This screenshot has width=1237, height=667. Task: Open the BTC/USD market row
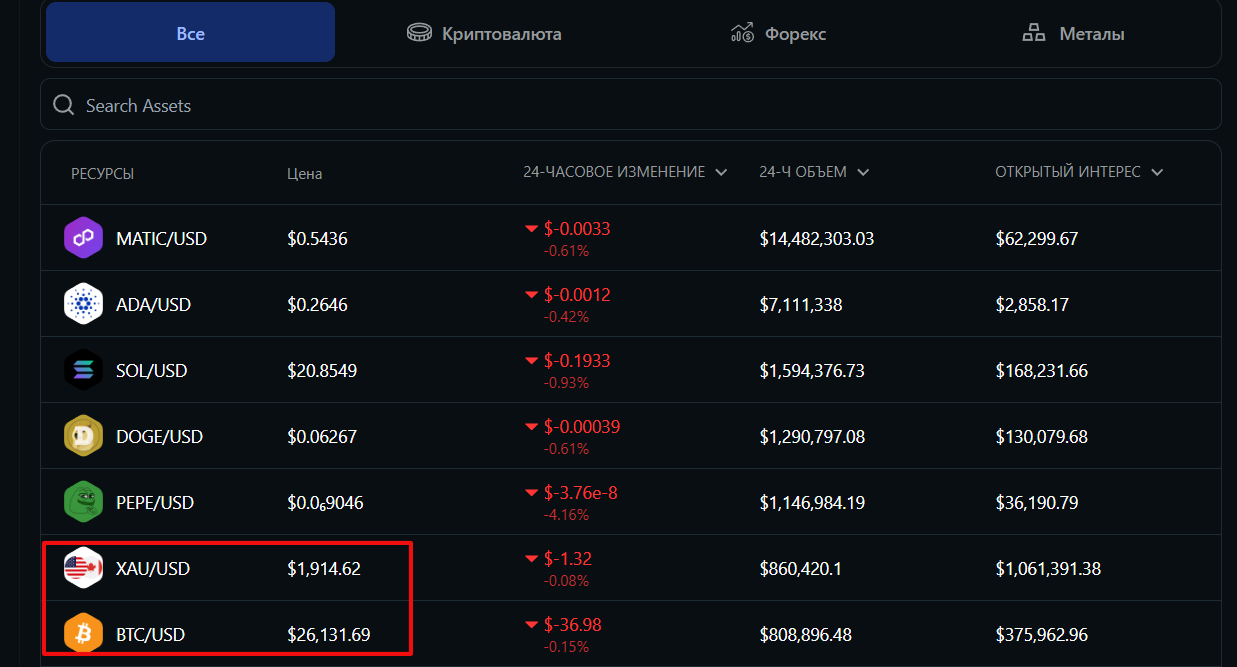[x=631, y=634]
